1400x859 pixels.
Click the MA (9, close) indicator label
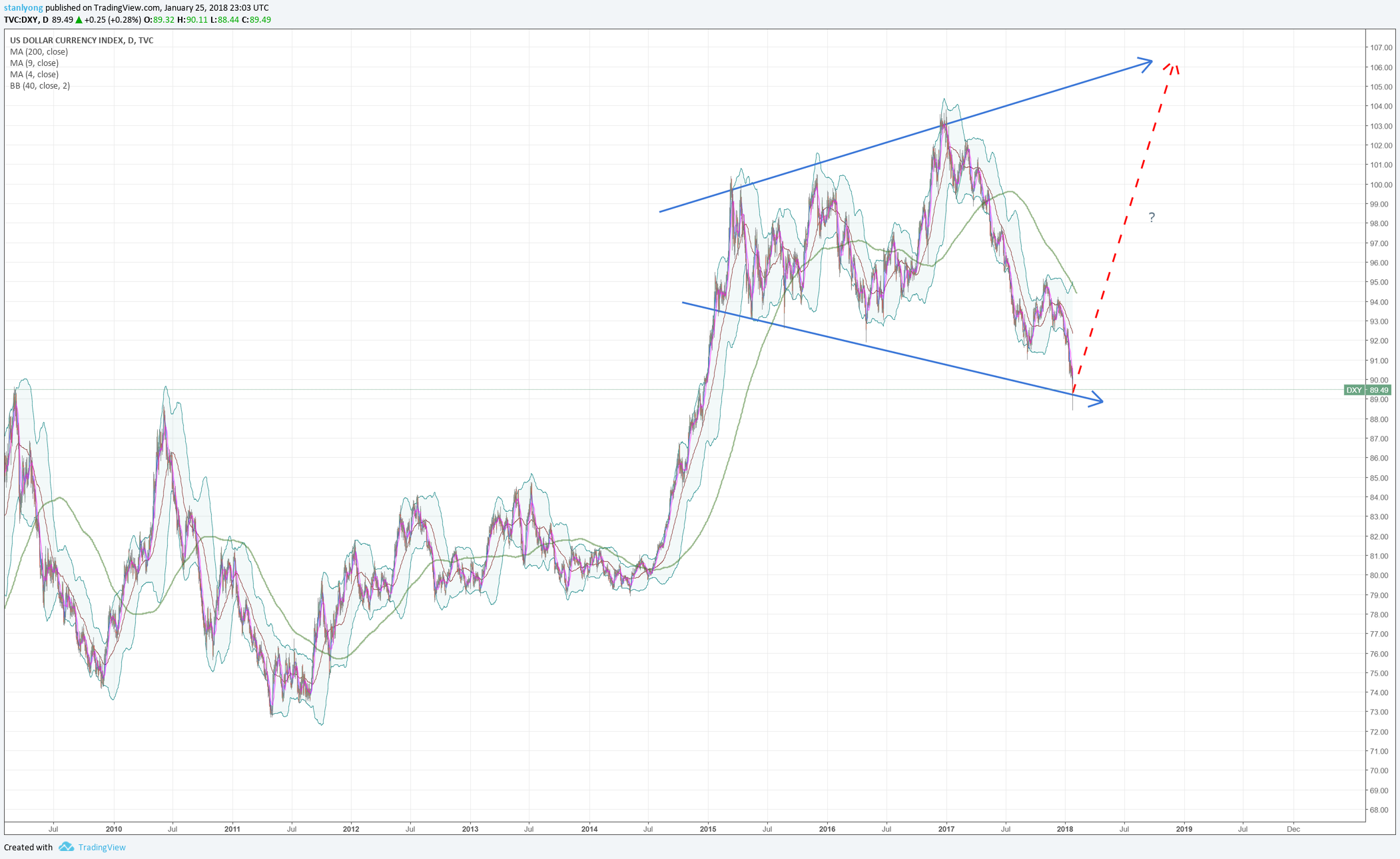(34, 63)
